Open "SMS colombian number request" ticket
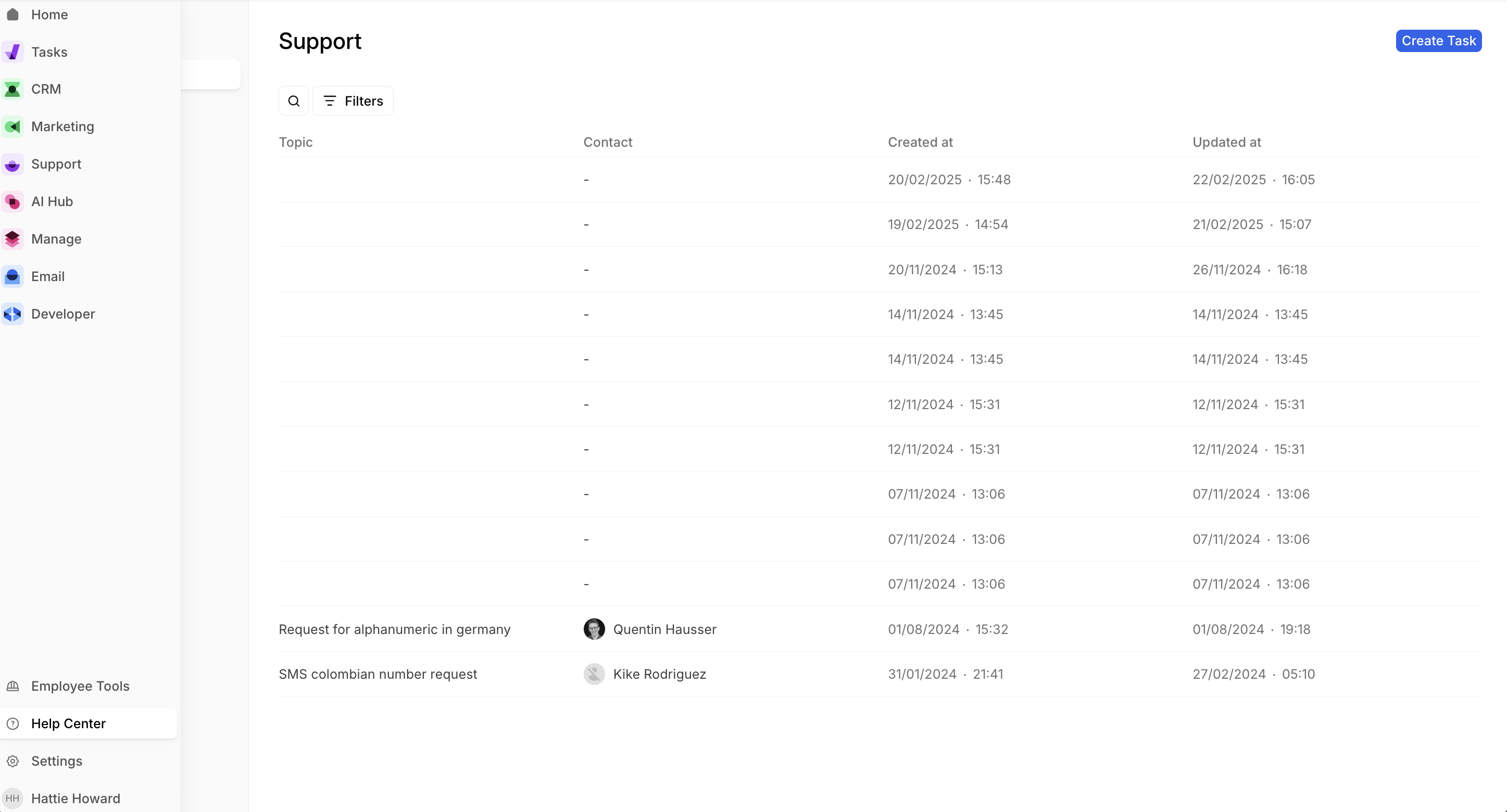This screenshot has width=1507, height=812. pos(378,674)
